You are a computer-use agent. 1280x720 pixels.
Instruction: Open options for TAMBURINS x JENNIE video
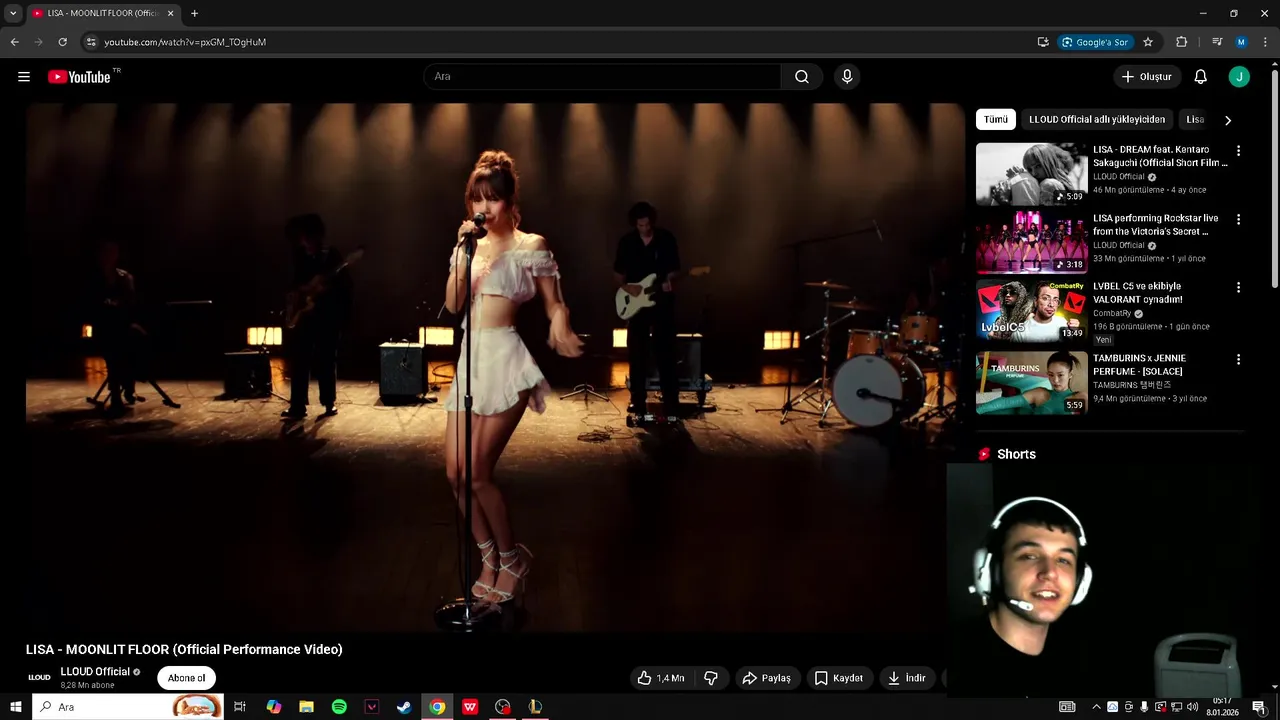point(1238,359)
